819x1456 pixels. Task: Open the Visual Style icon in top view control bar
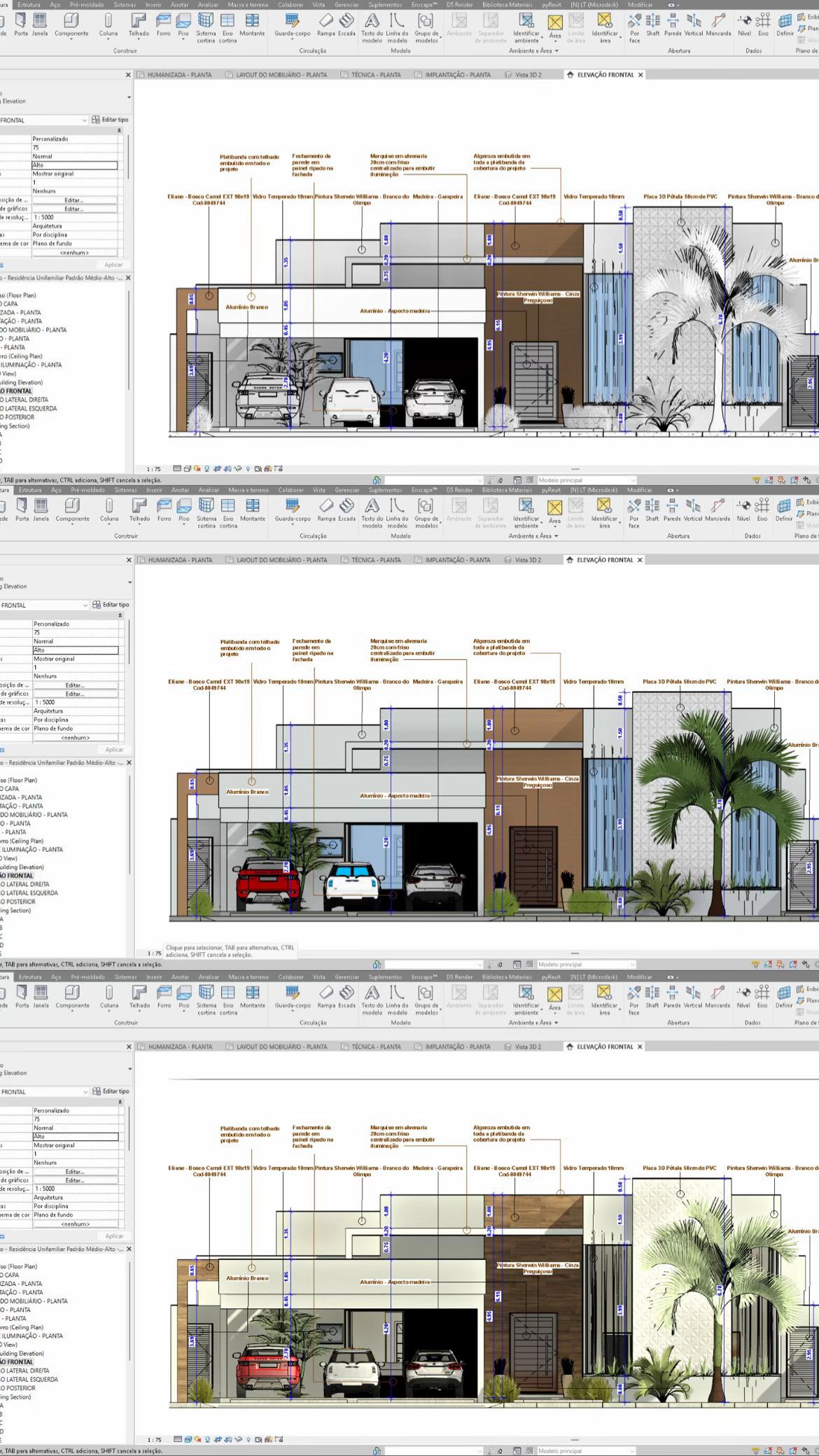(x=188, y=468)
